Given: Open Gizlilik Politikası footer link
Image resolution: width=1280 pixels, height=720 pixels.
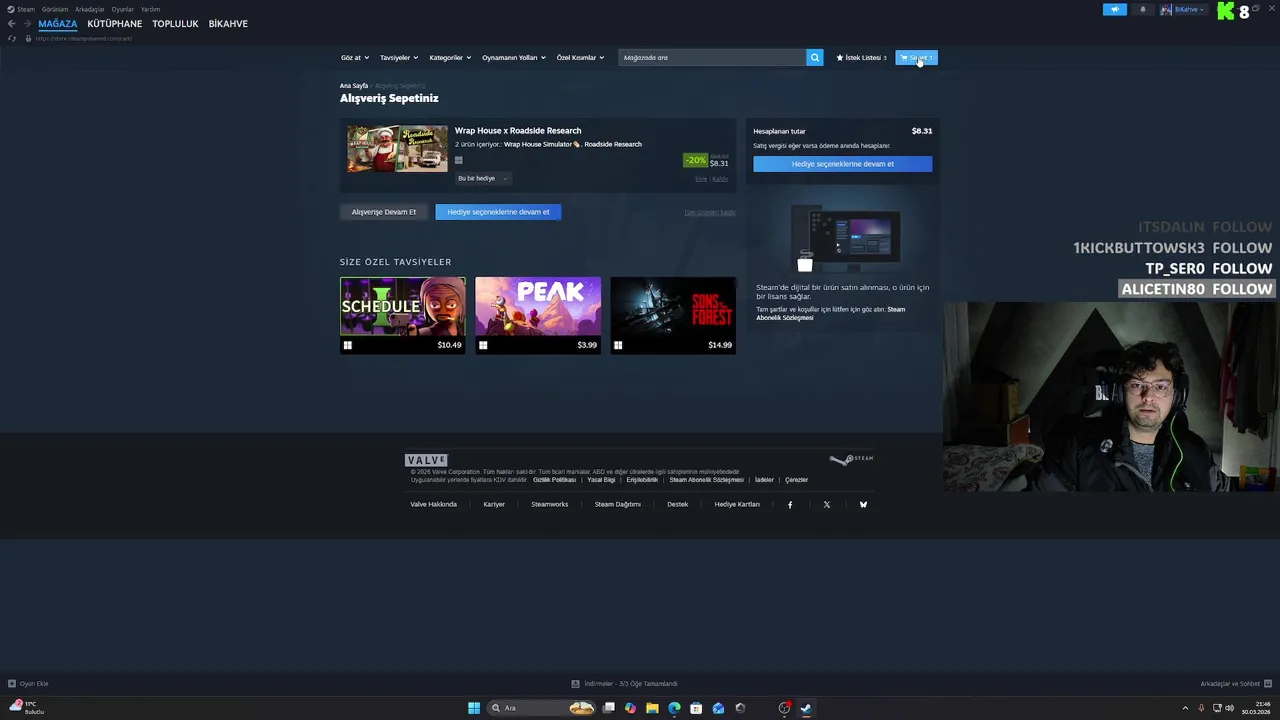Looking at the screenshot, I should coord(554,480).
